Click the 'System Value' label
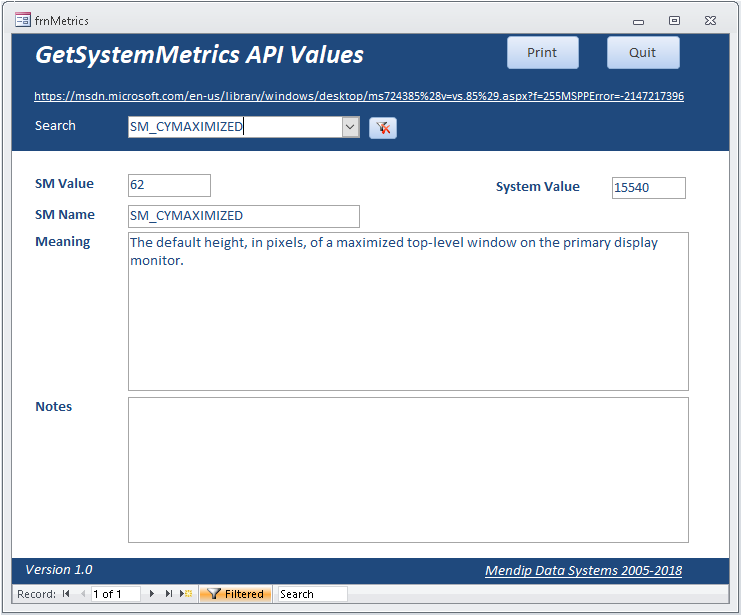742x616 pixels. 538,187
